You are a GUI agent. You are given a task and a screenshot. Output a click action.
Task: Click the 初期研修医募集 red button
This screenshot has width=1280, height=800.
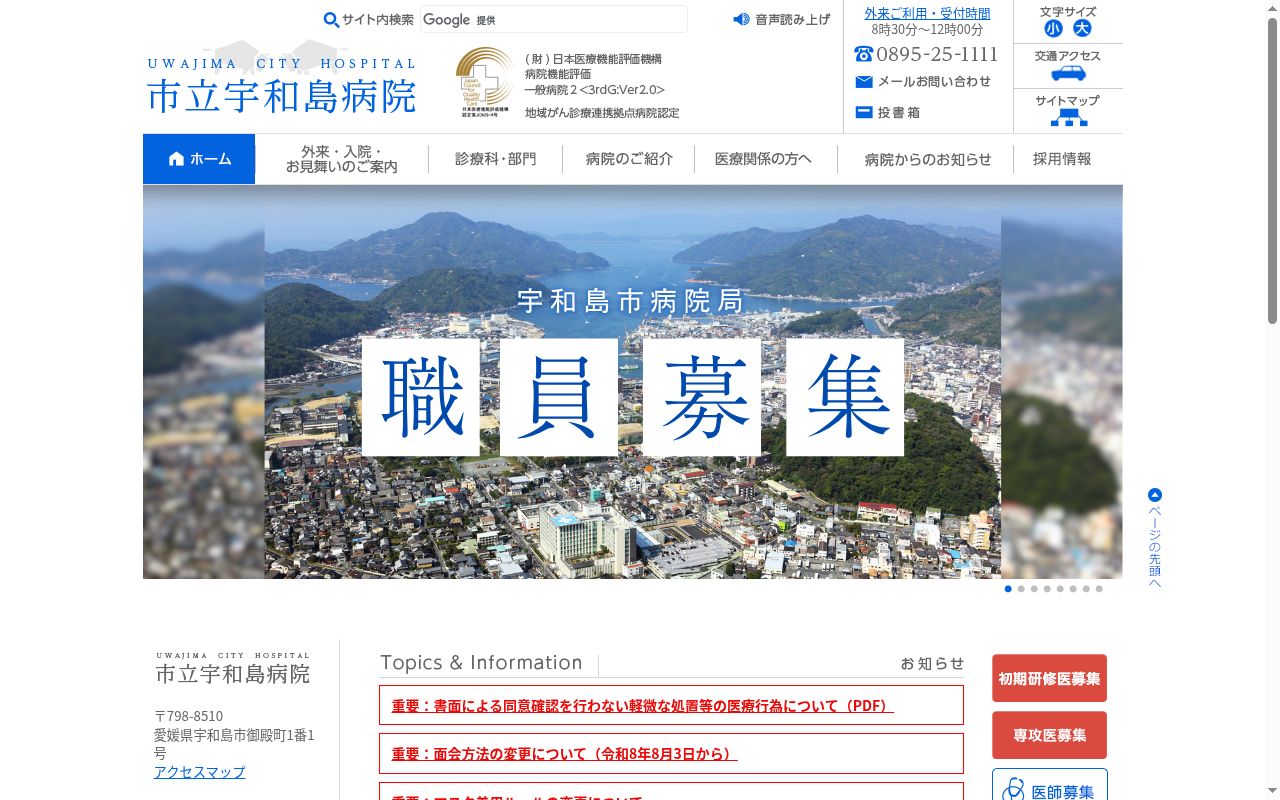(x=1049, y=678)
